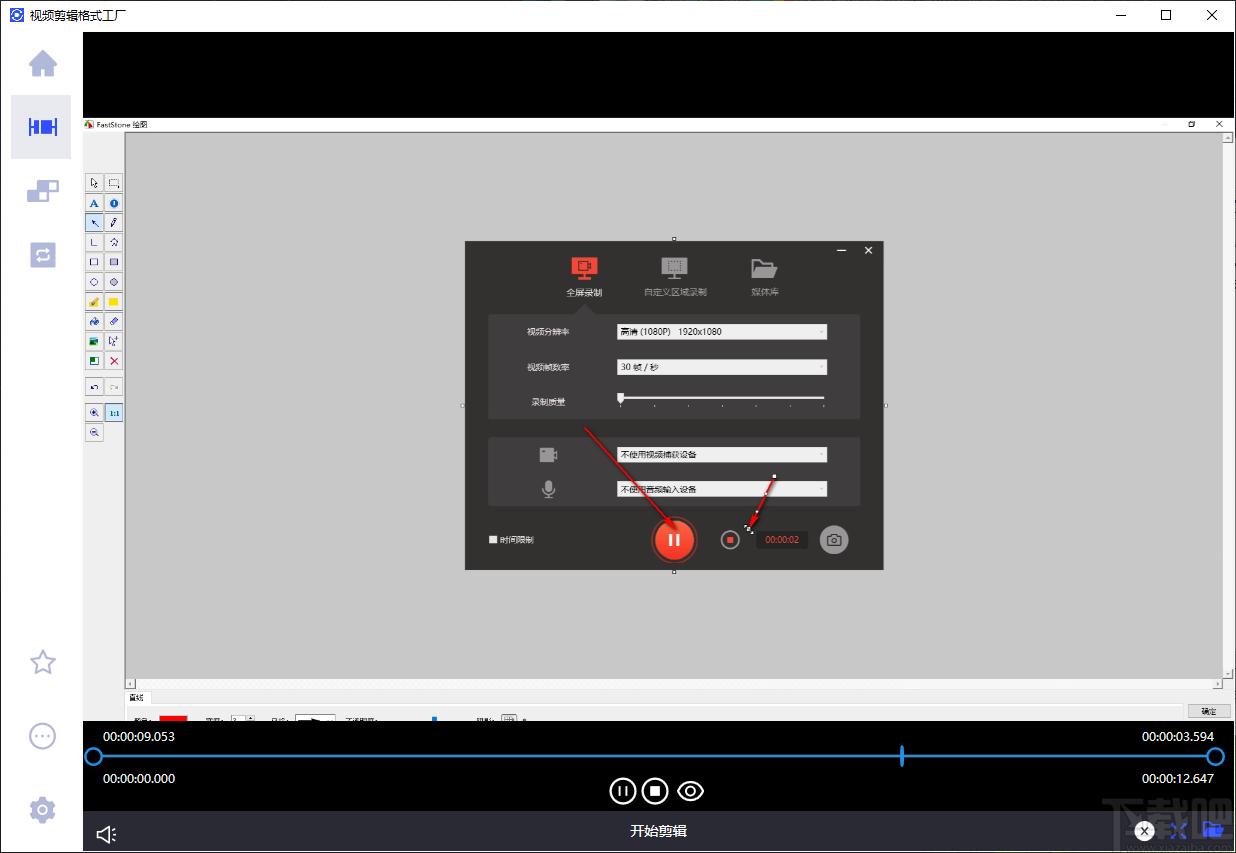Screen dimensions: 1236x853
Task: Open the format convert tool in sidebar
Action: (42, 255)
